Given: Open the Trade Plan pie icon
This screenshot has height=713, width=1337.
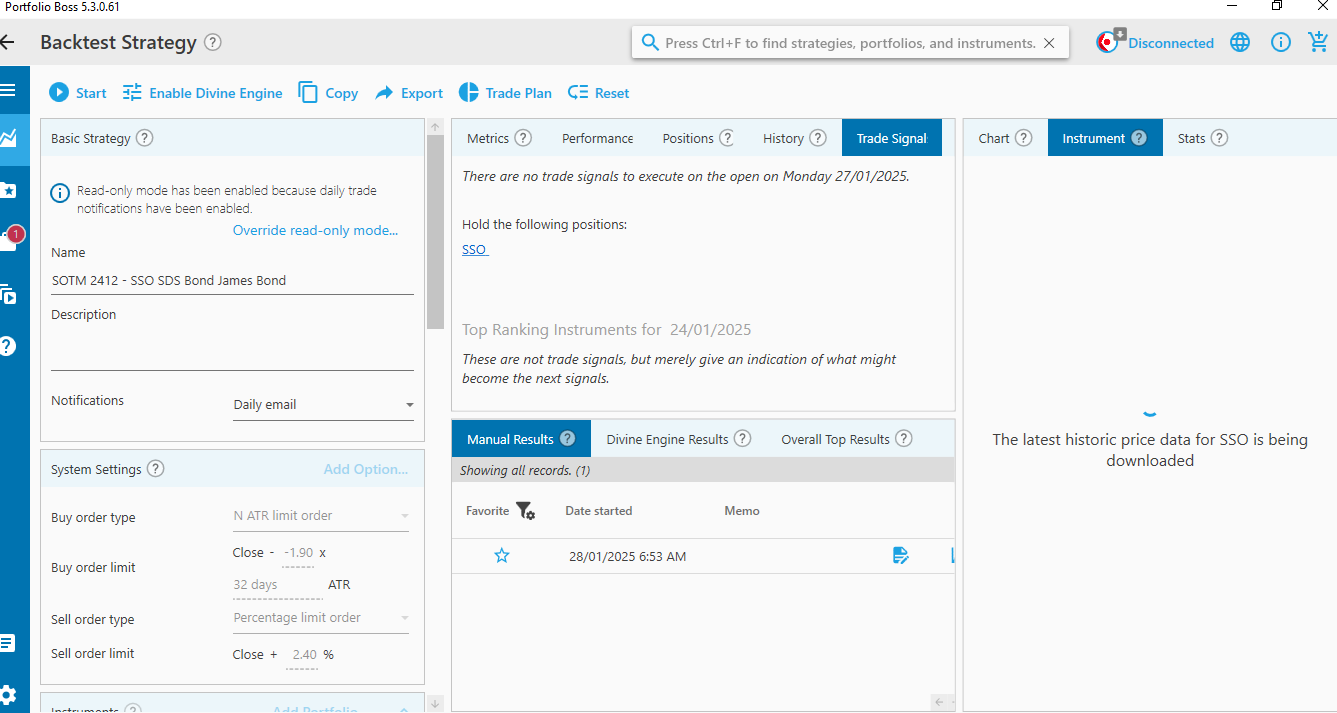Looking at the screenshot, I should click(x=468, y=93).
